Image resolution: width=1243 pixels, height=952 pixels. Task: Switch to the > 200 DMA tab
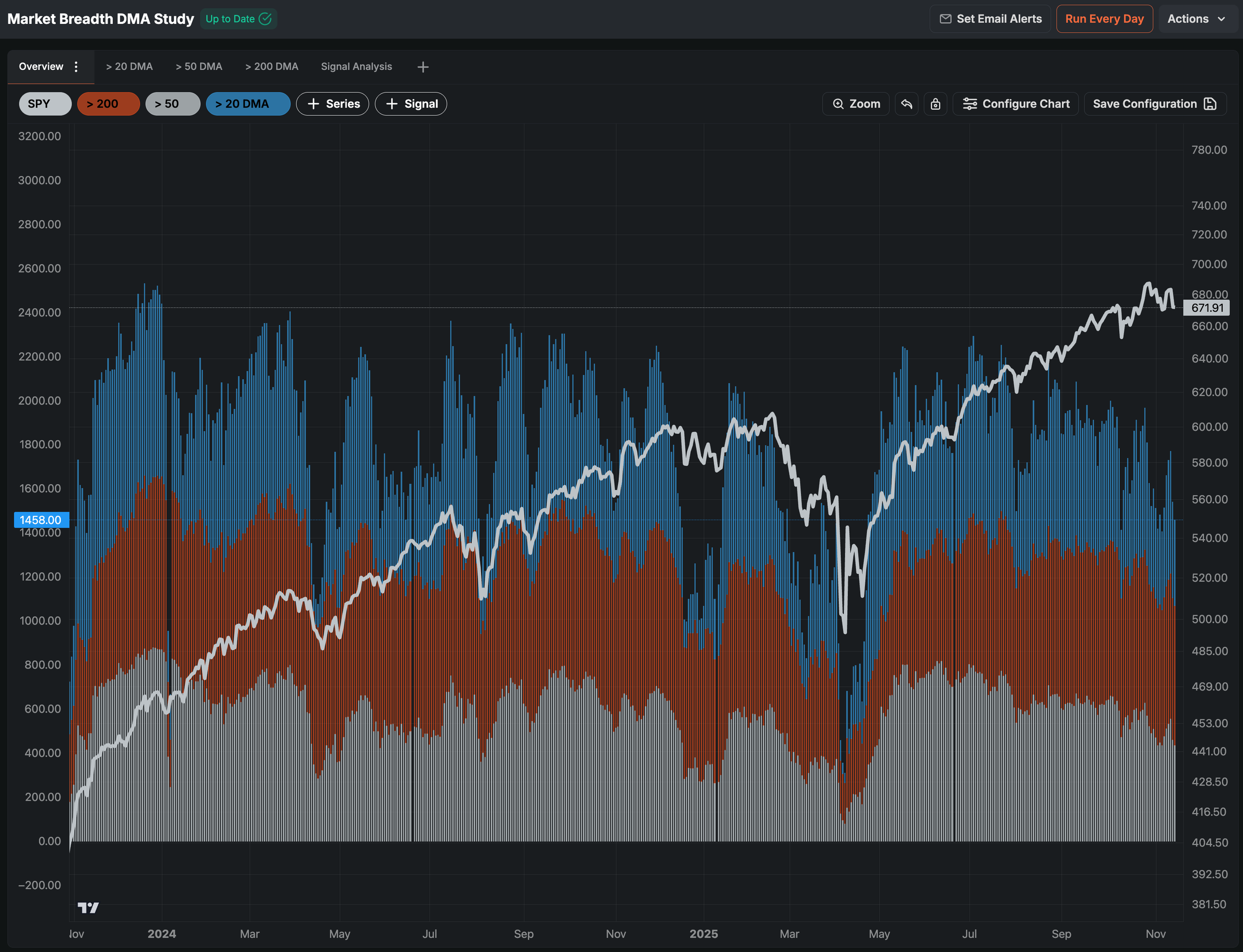(x=271, y=67)
